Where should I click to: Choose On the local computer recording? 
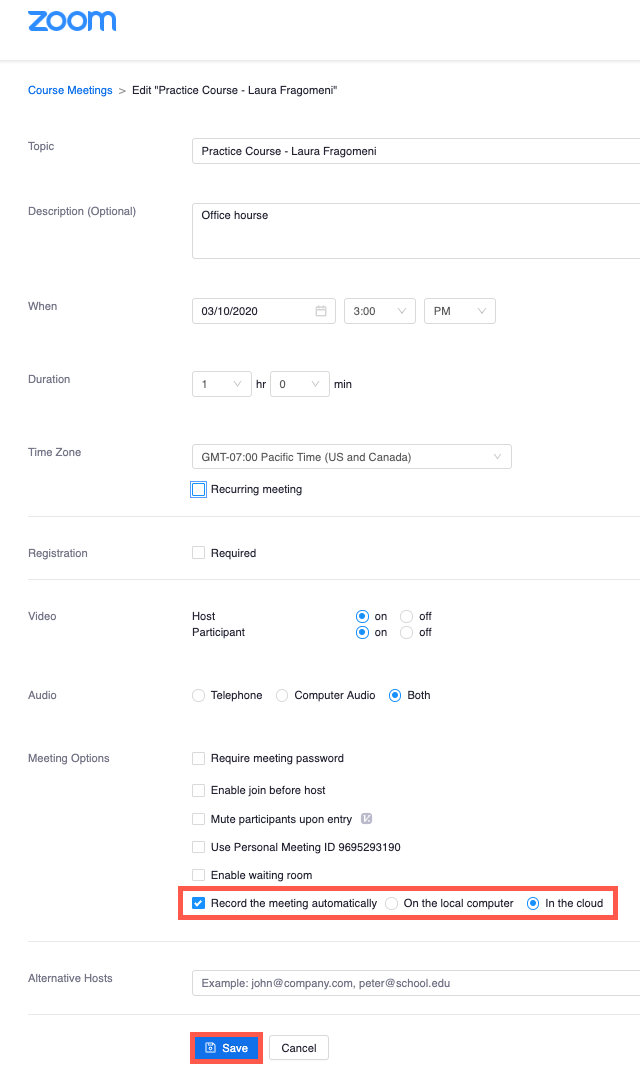(391, 904)
